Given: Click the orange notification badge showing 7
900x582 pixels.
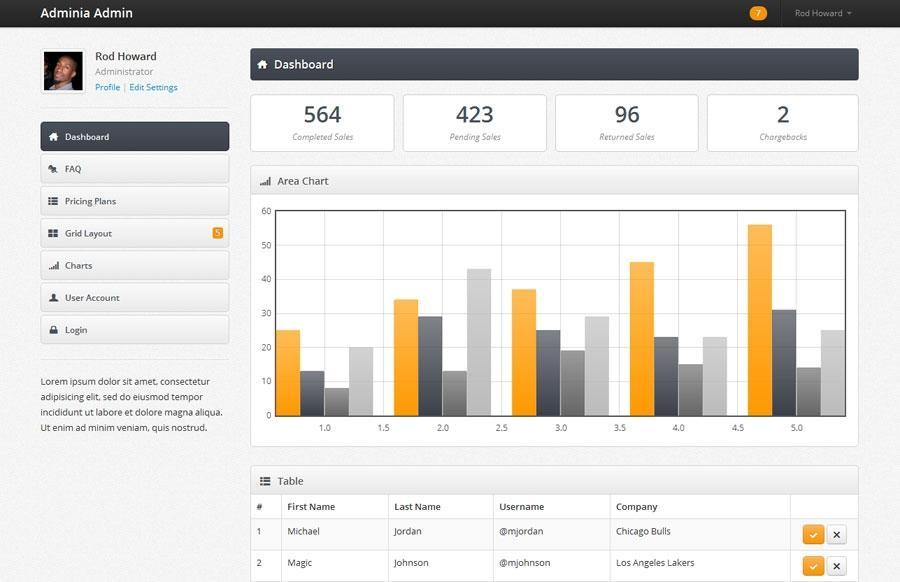Looking at the screenshot, I should coord(758,13).
